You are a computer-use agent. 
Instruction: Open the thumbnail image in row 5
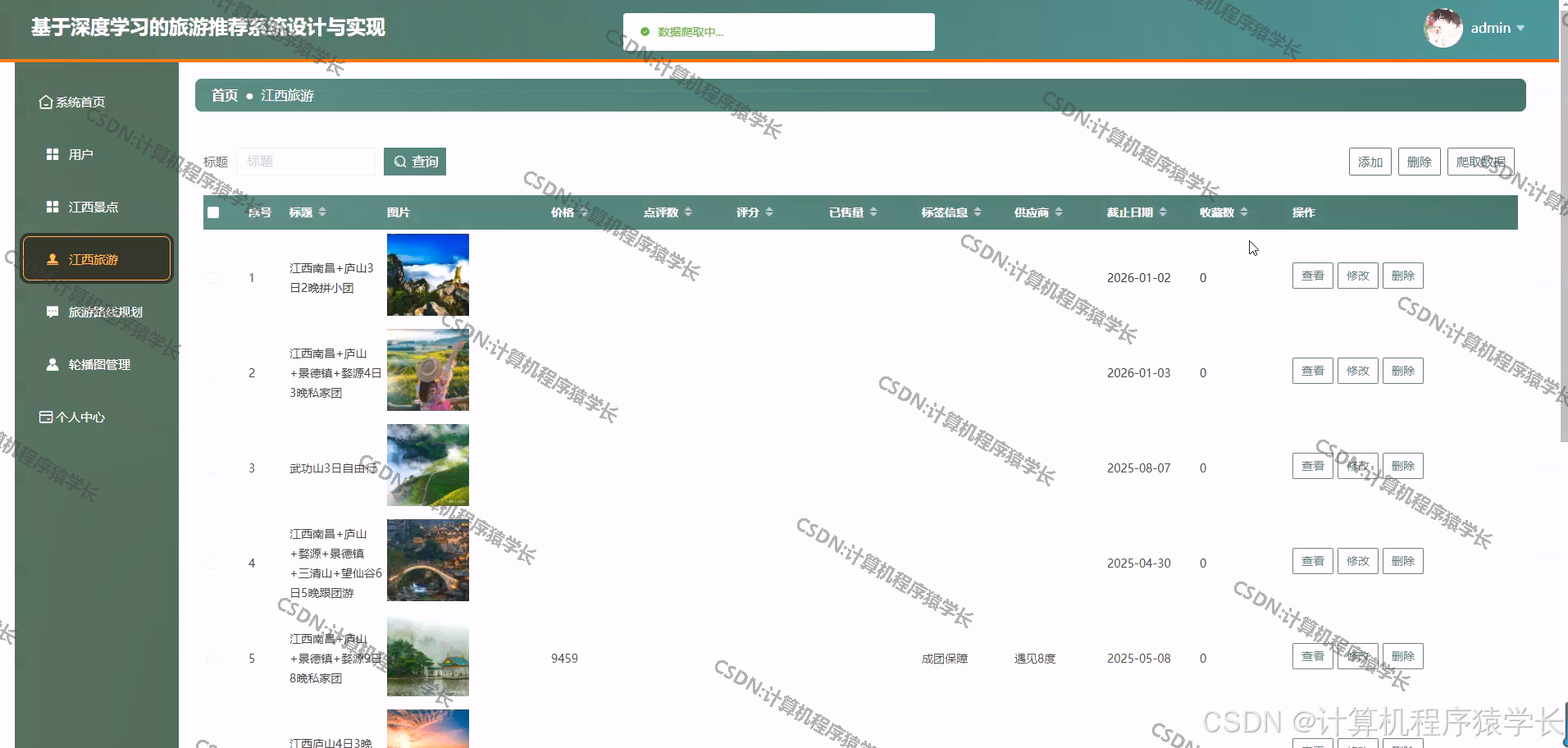pyautogui.click(x=428, y=655)
